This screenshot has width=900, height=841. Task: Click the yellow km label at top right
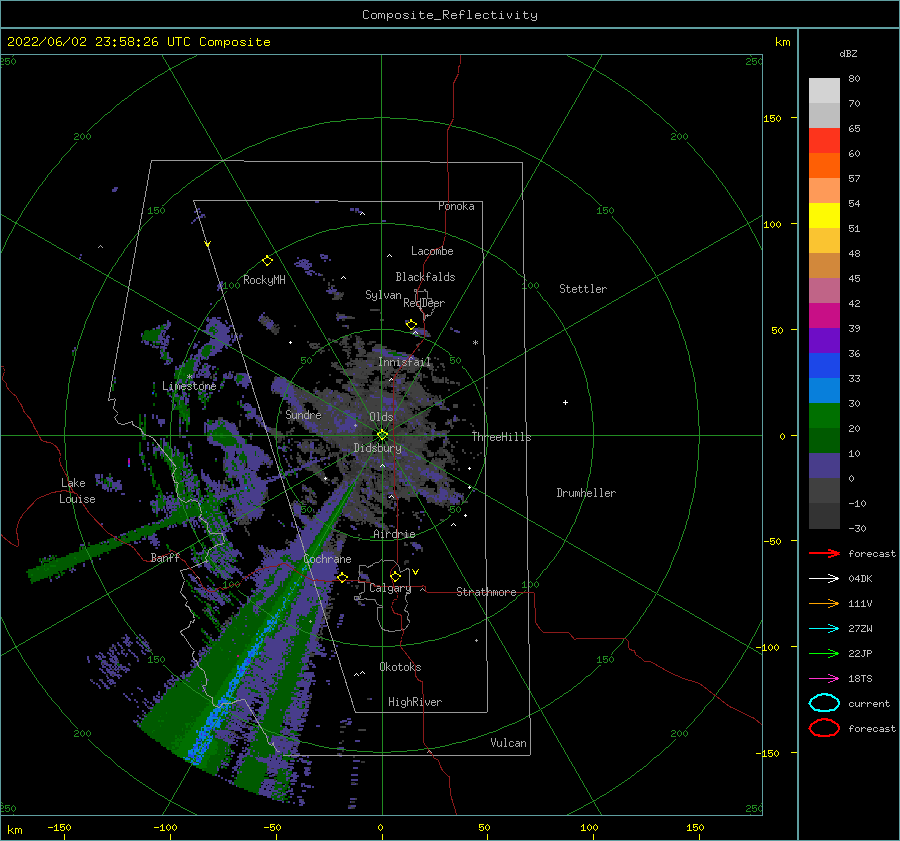782,42
